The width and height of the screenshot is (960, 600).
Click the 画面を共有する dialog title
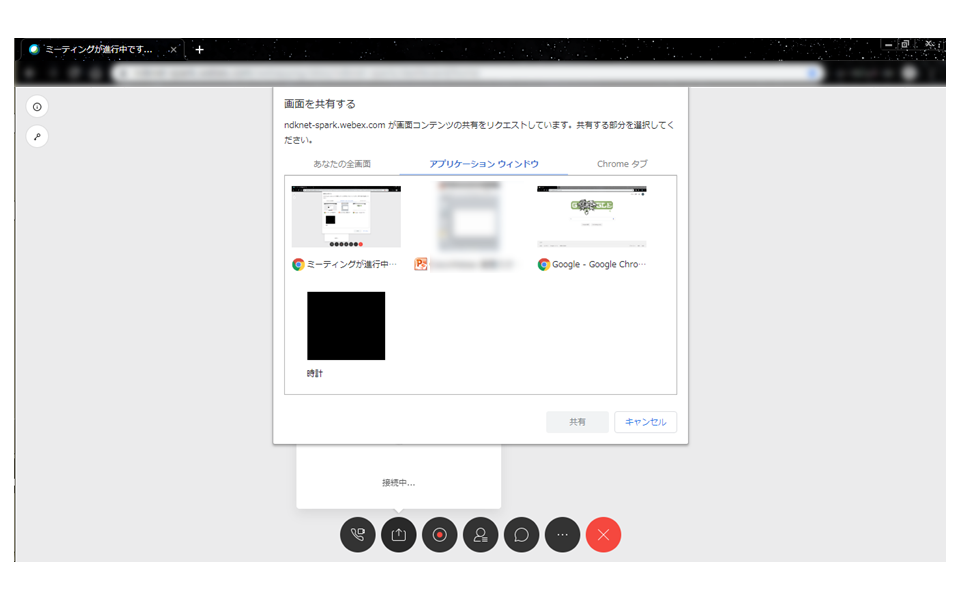(x=320, y=104)
